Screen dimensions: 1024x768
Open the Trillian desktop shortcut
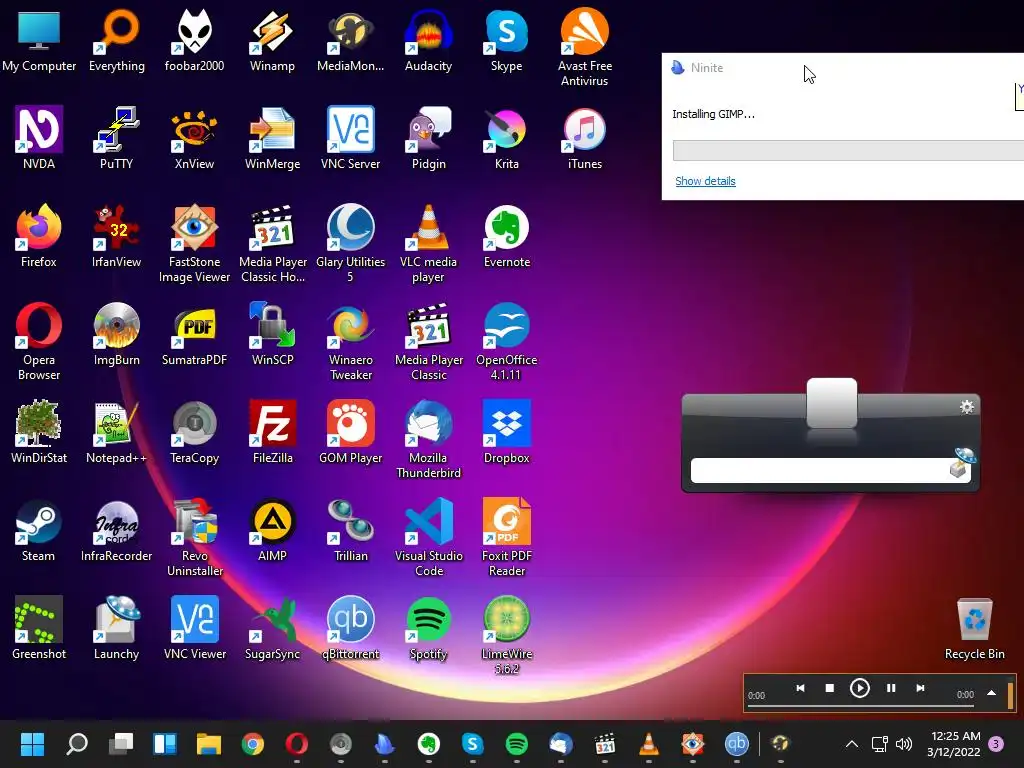(350, 530)
